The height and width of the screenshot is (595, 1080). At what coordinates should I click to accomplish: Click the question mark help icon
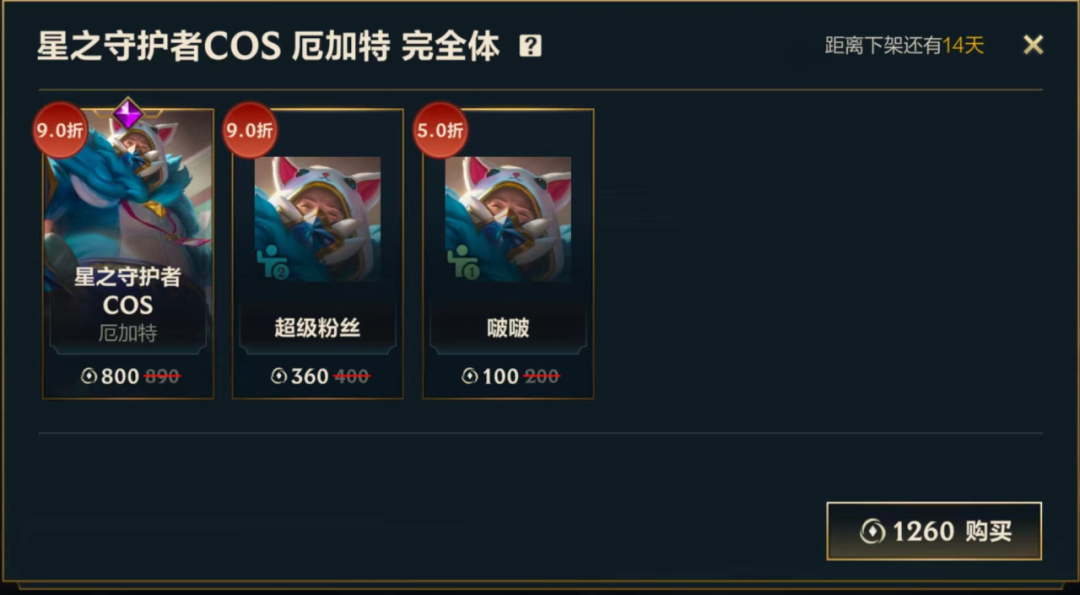click(x=530, y=46)
